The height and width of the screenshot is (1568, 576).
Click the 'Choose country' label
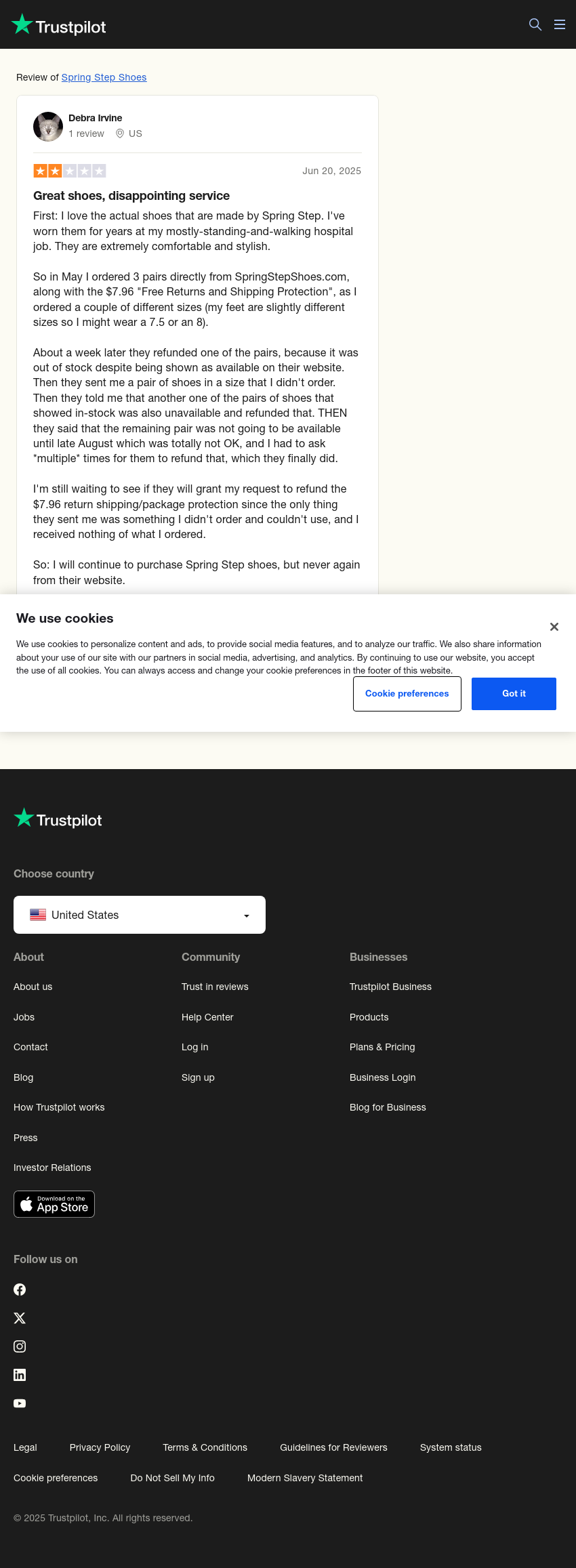point(54,873)
